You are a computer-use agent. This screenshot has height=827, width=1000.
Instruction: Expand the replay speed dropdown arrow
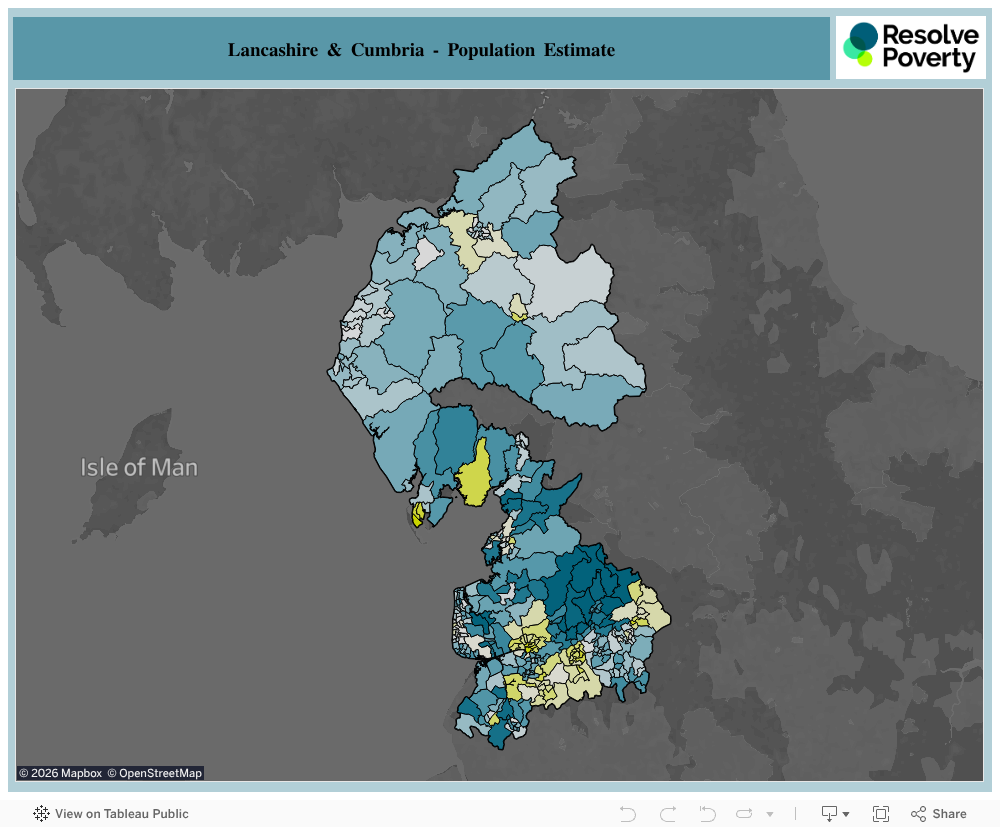pos(769,815)
